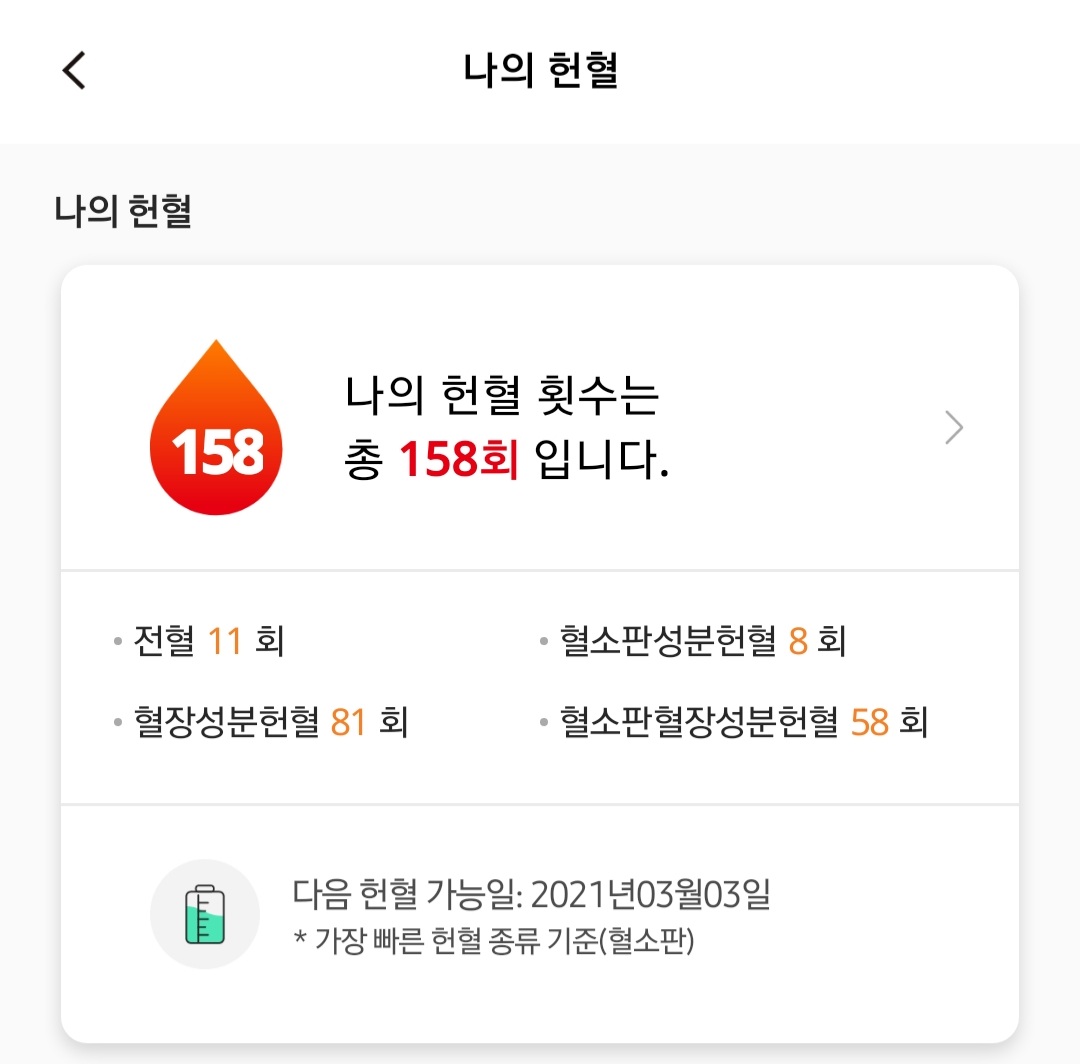Open donation details with right chevron
1080x1064 pixels.
(x=954, y=428)
